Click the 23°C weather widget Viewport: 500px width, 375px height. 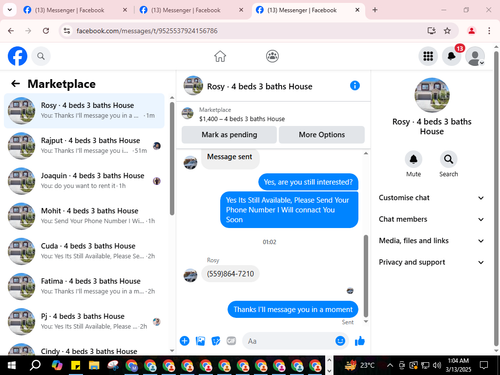pos(359,365)
